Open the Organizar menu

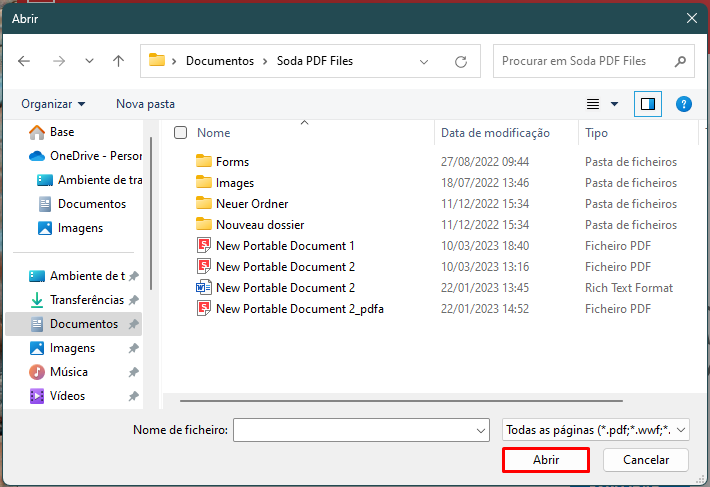(x=53, y=104)
